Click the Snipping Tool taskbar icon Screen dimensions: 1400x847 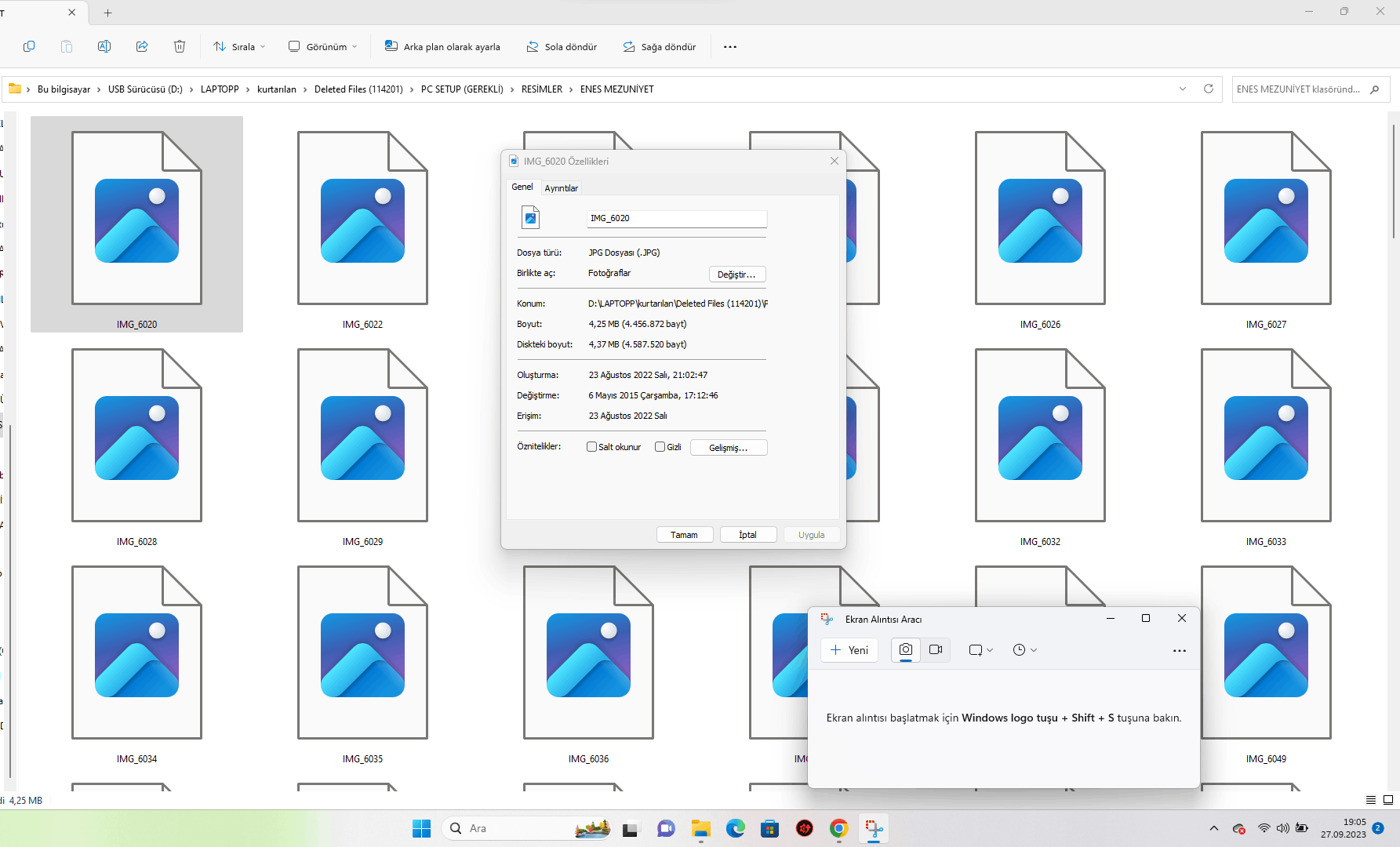(x=874, y=828)
